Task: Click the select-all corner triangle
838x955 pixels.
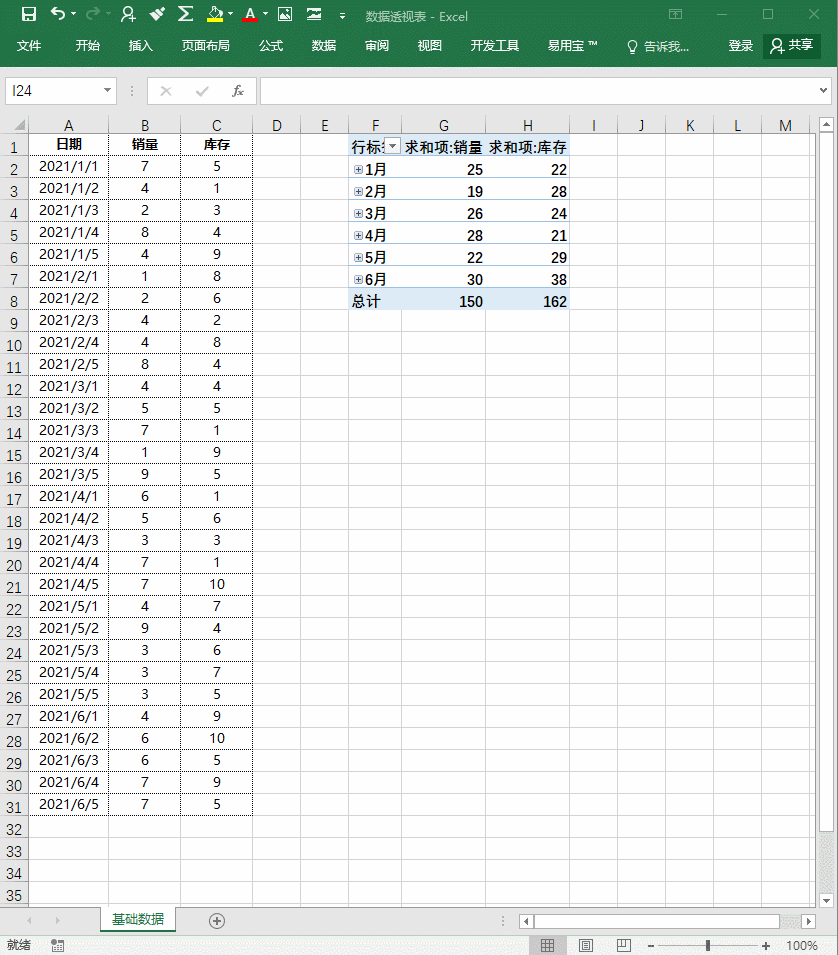Action: 19,125
